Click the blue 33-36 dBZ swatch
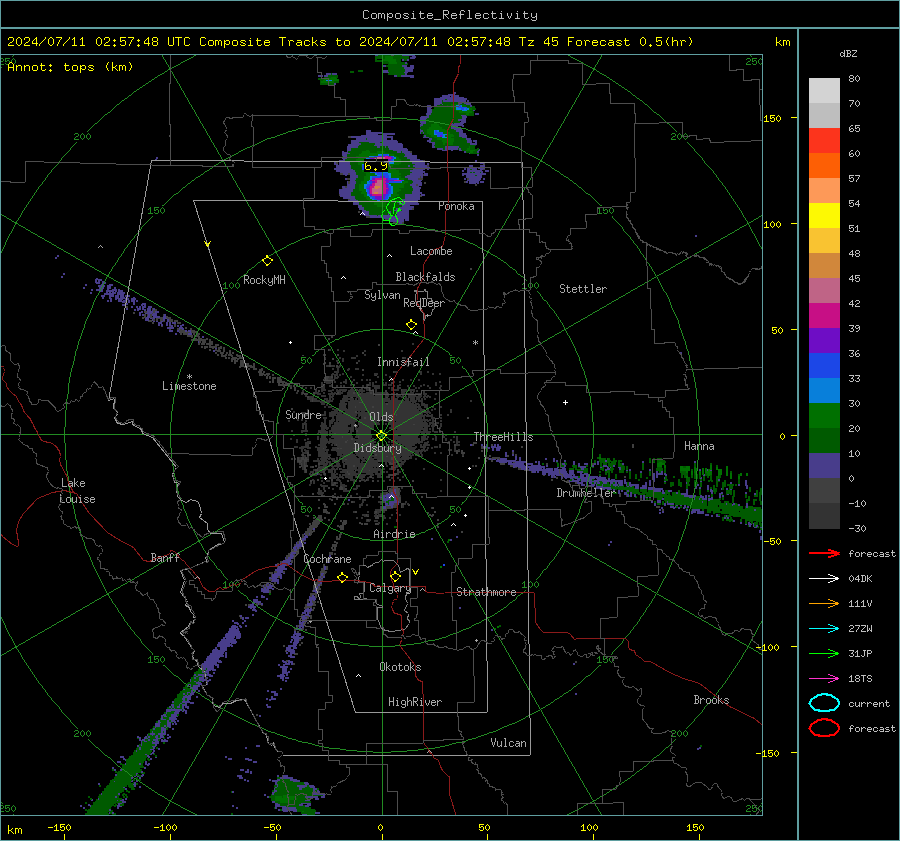The width and height of the screenshot is (900, 841). pyautogui.click(x=824, y=366)
